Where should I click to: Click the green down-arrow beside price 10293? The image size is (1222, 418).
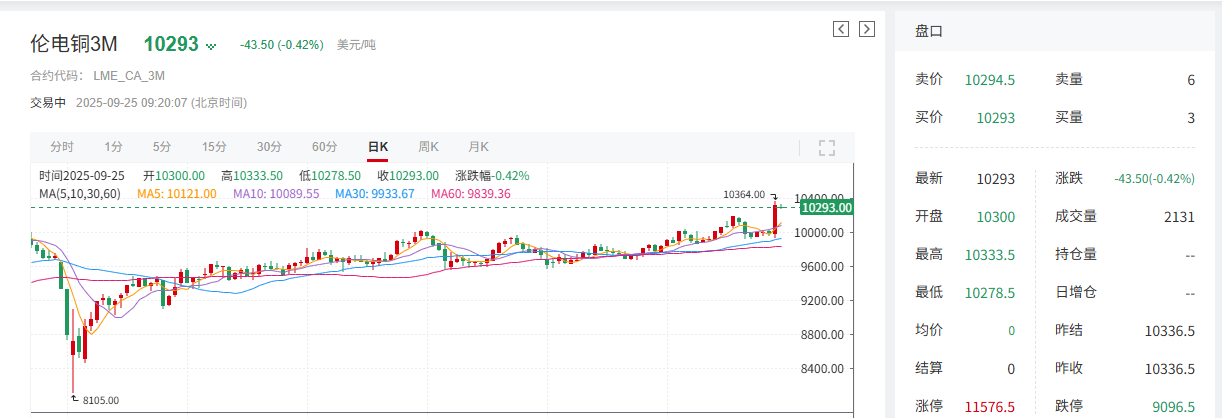point(211,46)
